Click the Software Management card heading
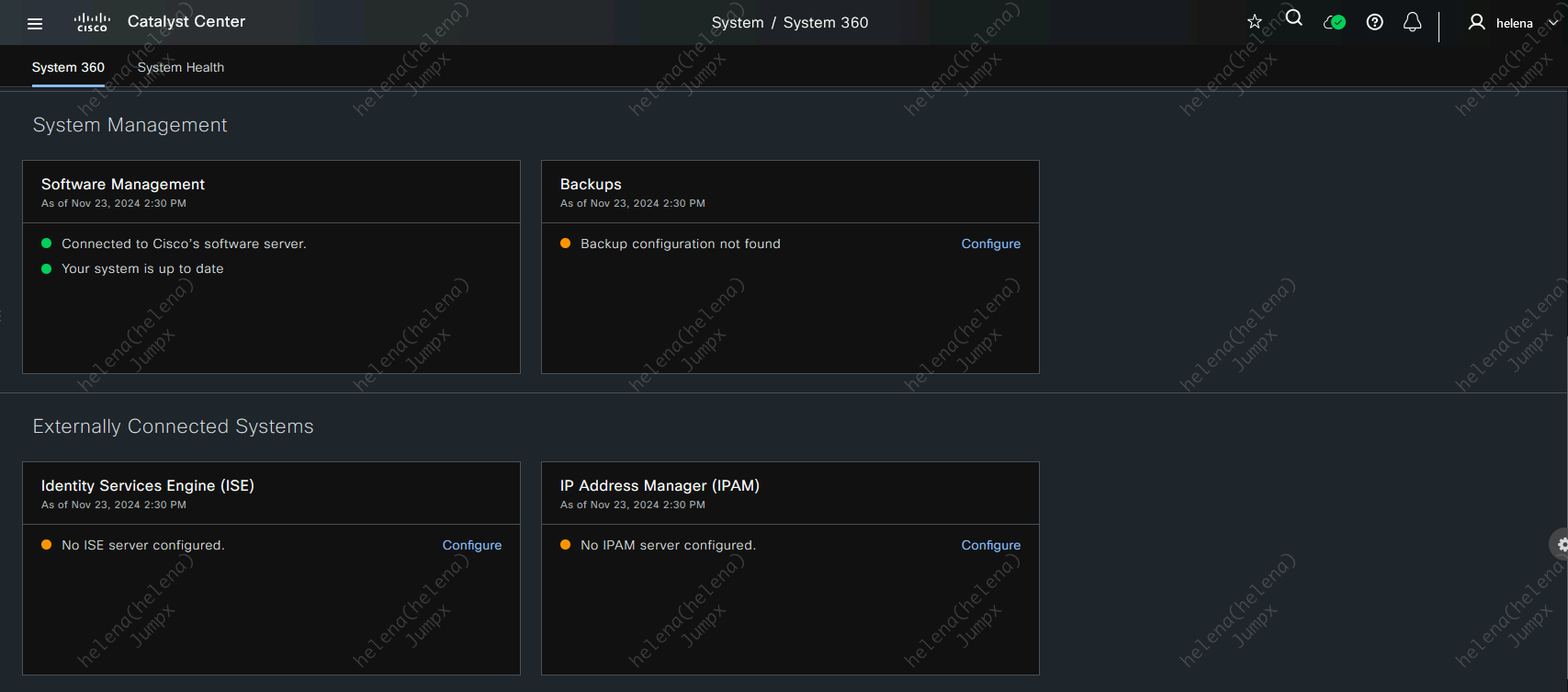This screenshot has width=1568, height=692. (x=123, y=185)
